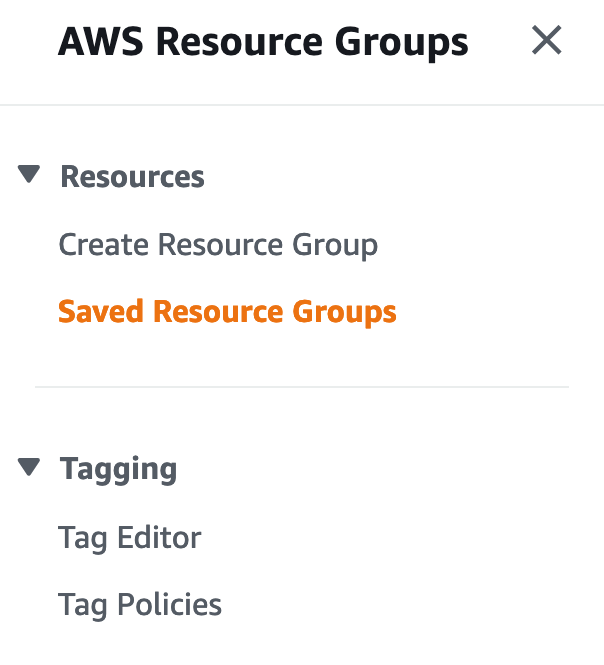Click the Resources section heading
604x665 pixels.
(x=132, y=177)
